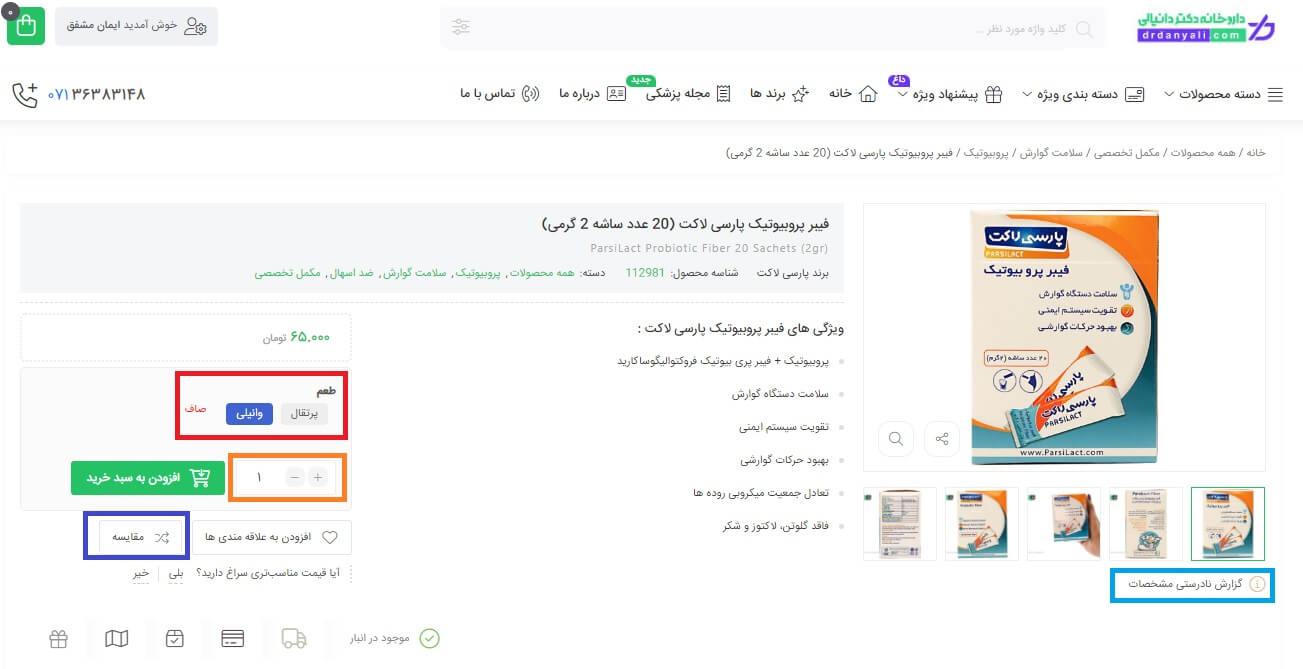Click the quantity input field
This screenshot has width=1303, height=669.
(x=259, y=478)
